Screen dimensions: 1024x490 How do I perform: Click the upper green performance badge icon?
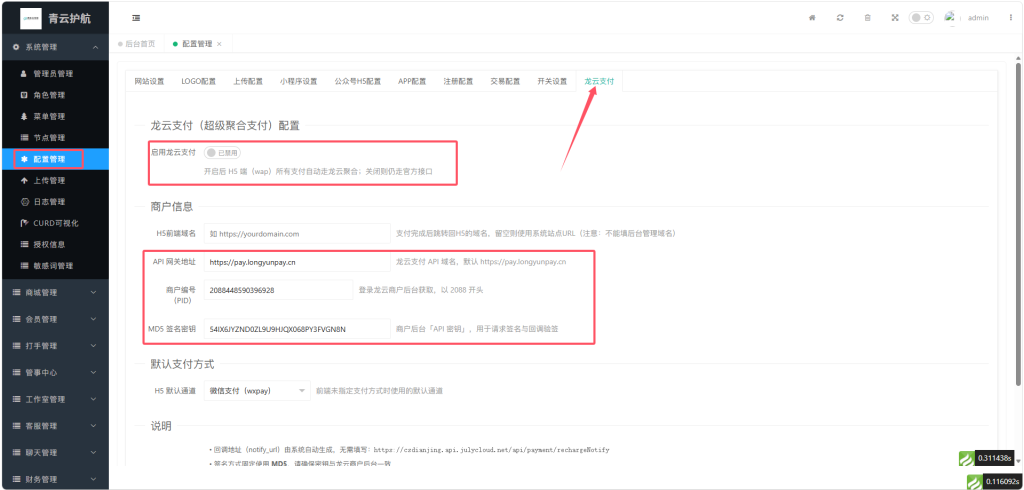pos(966,458)
